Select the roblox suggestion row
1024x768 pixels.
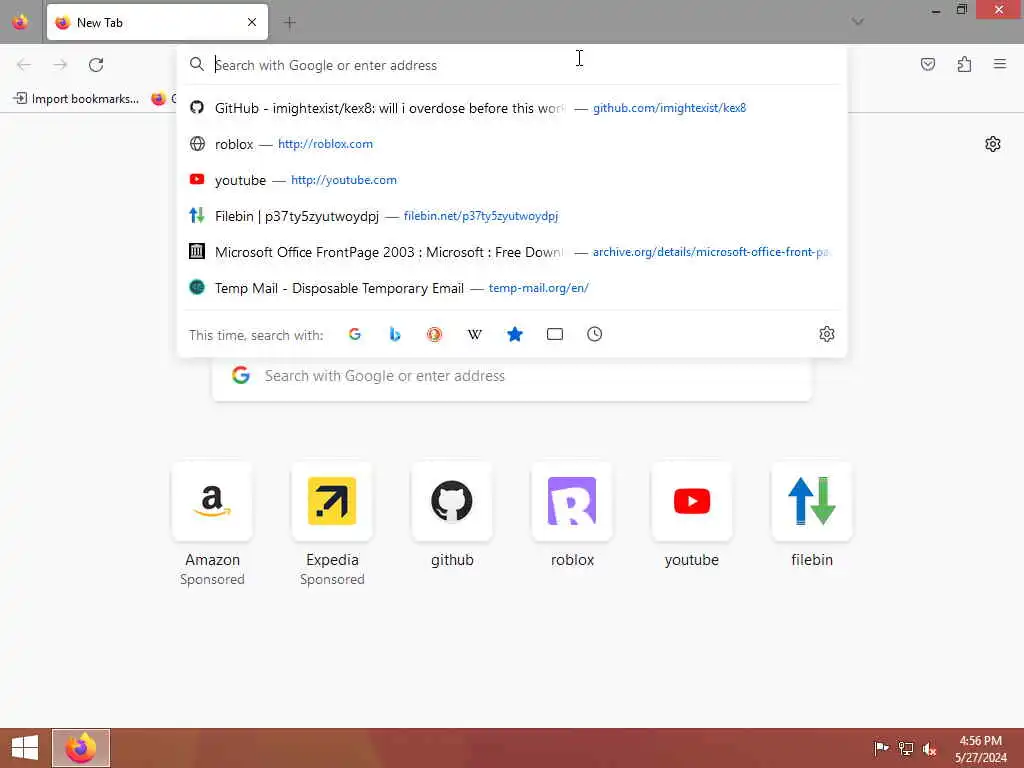click(512, 144)
